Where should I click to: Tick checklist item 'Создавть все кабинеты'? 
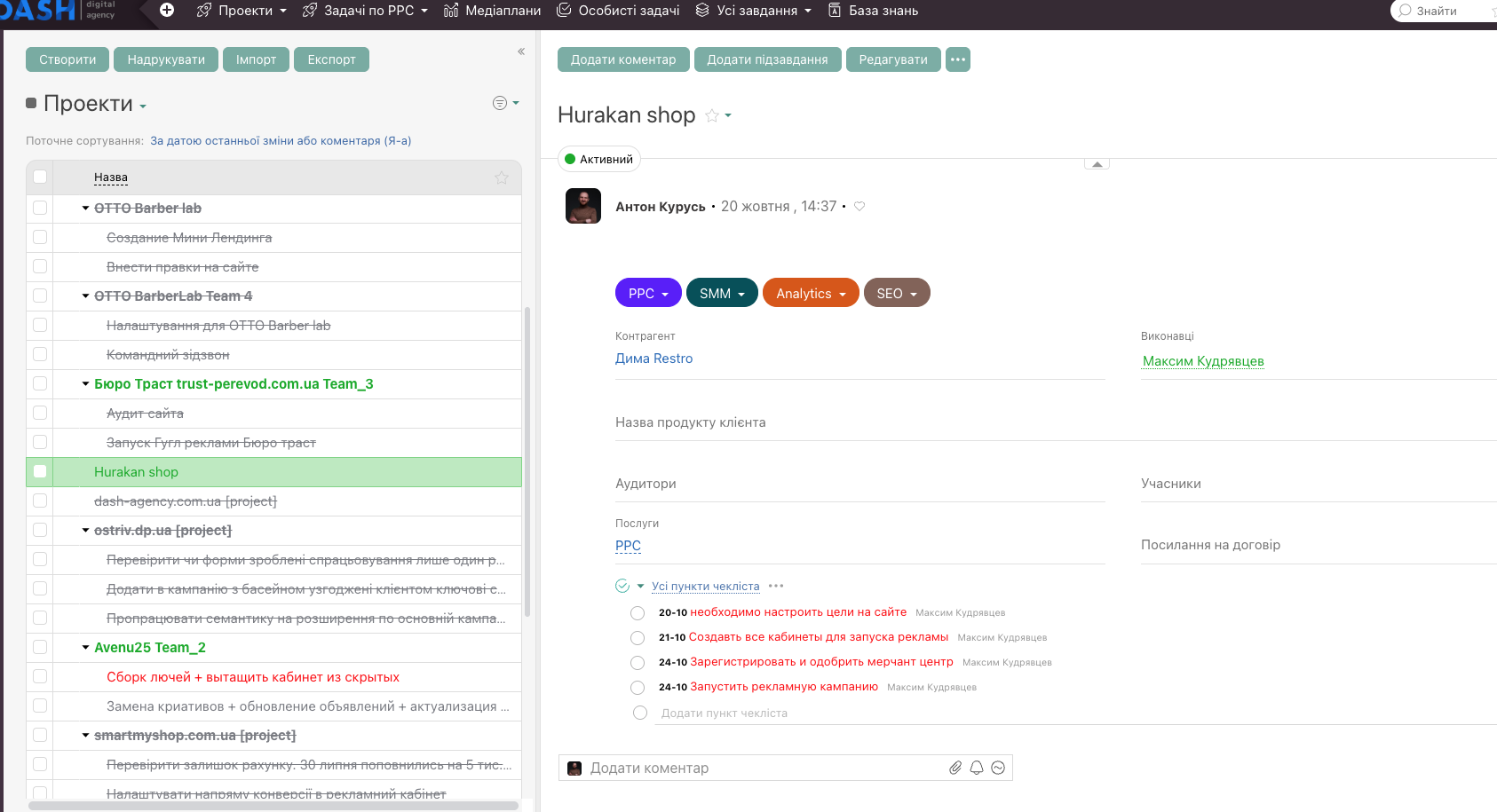638,638
